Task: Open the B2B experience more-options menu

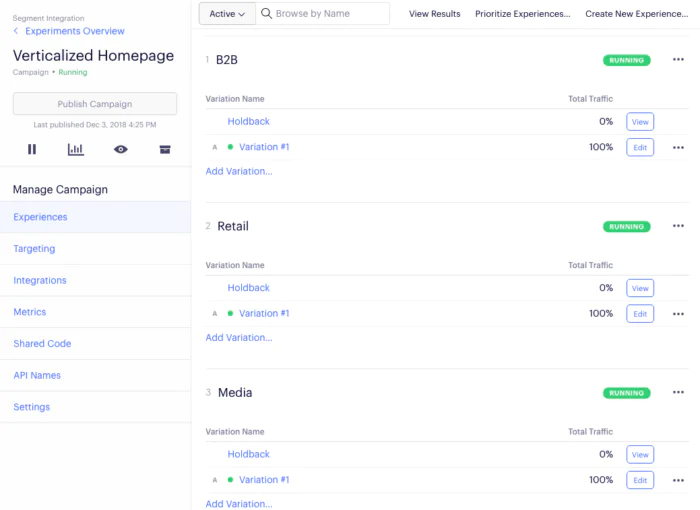Action: pyautogui.click(x=678, y=60)
